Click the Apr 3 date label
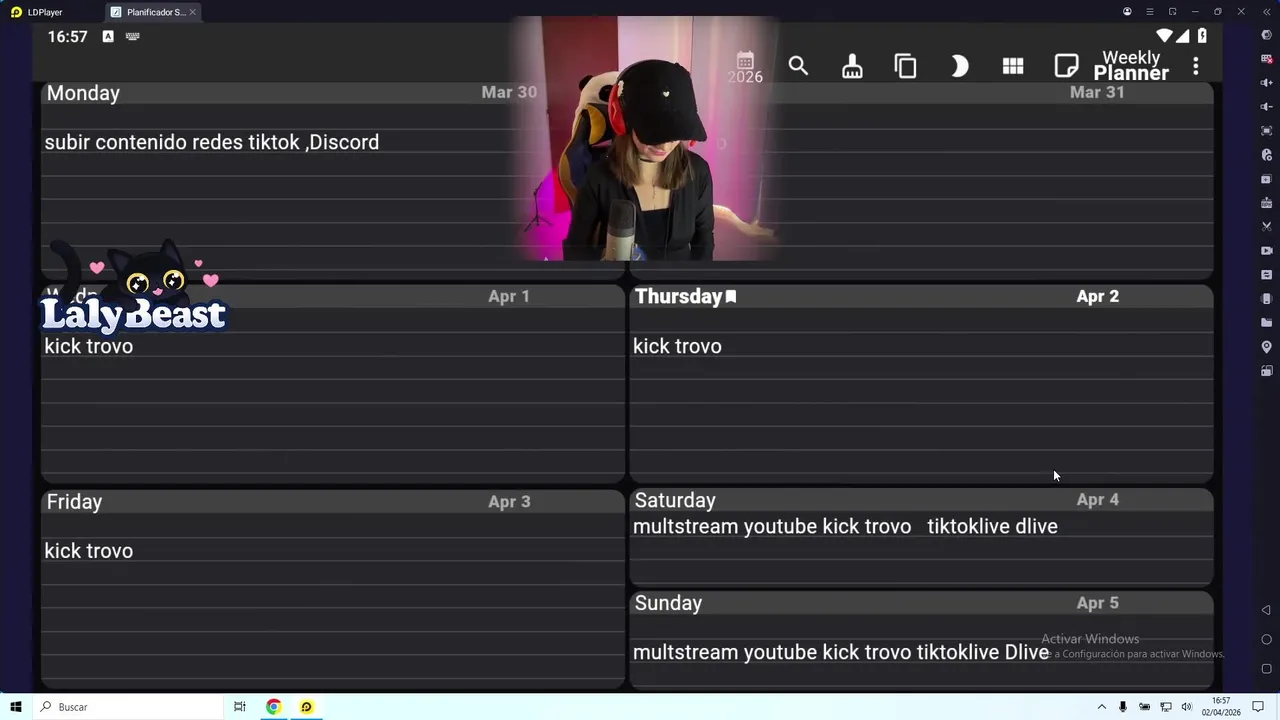The width and height of the screenshot is (1280, 720). (x=509, y=501)
